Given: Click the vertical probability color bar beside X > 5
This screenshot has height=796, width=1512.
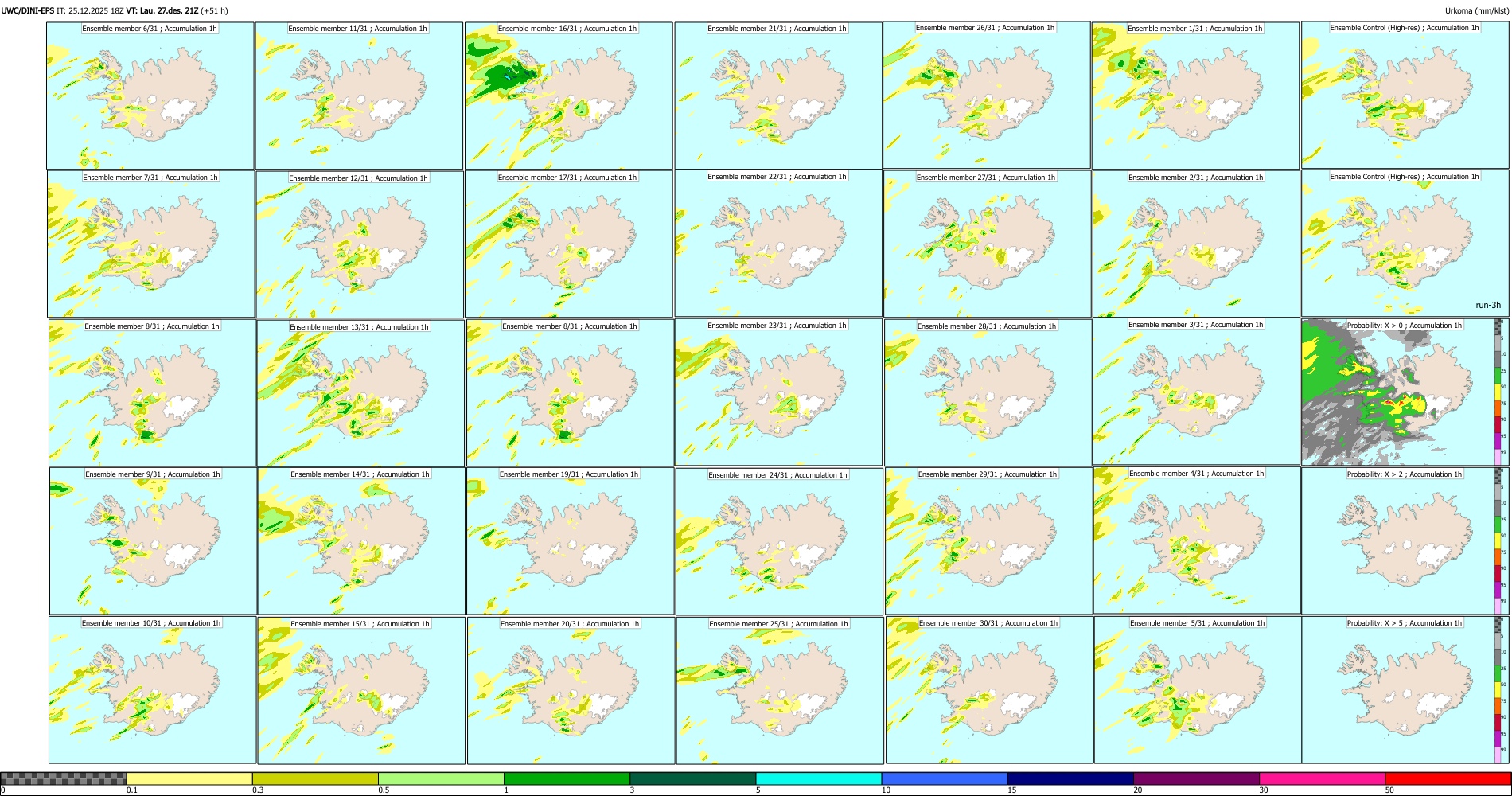Looking at the screenshot, I should (1498, 690).
